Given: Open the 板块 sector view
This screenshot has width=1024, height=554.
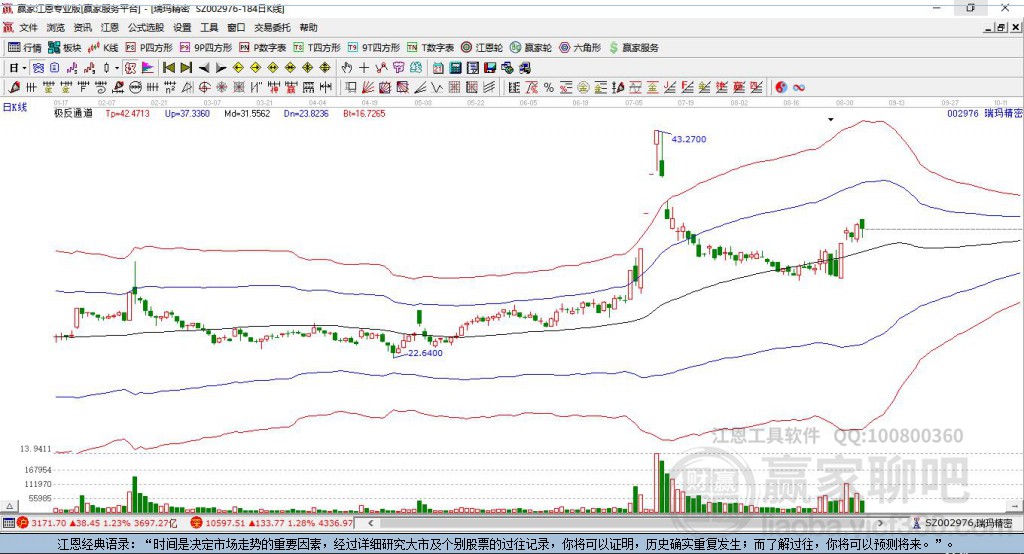Looking at the screenshot, I should click(65, 48).
